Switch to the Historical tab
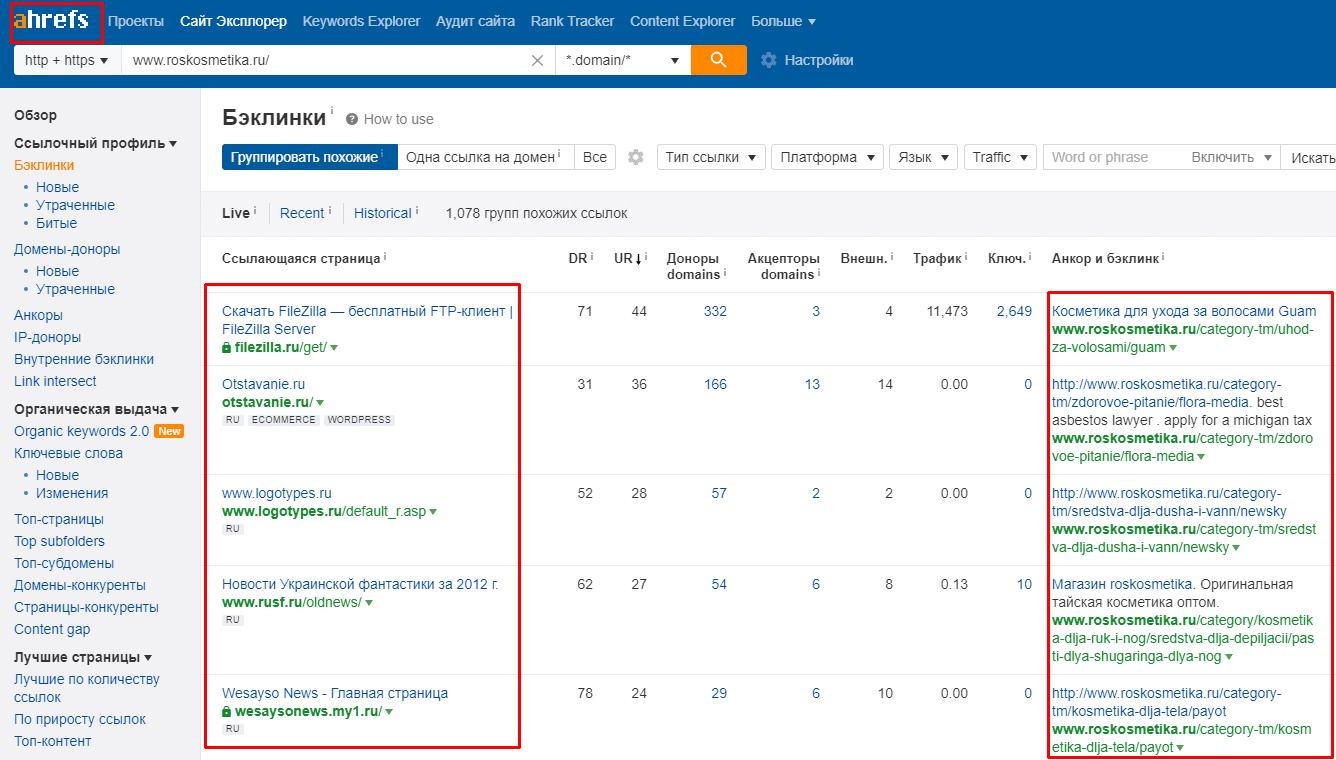The image size is (1336, 760). click(383, 213)
